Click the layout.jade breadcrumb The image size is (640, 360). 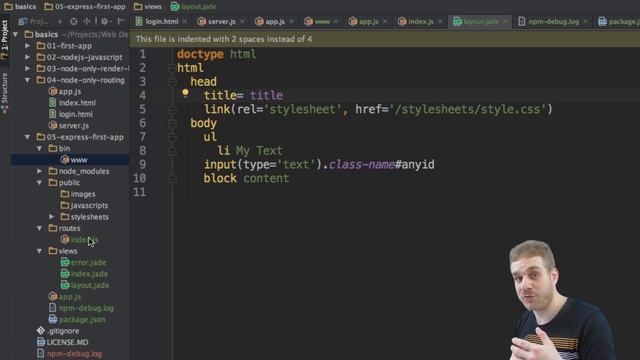[193, 7]
